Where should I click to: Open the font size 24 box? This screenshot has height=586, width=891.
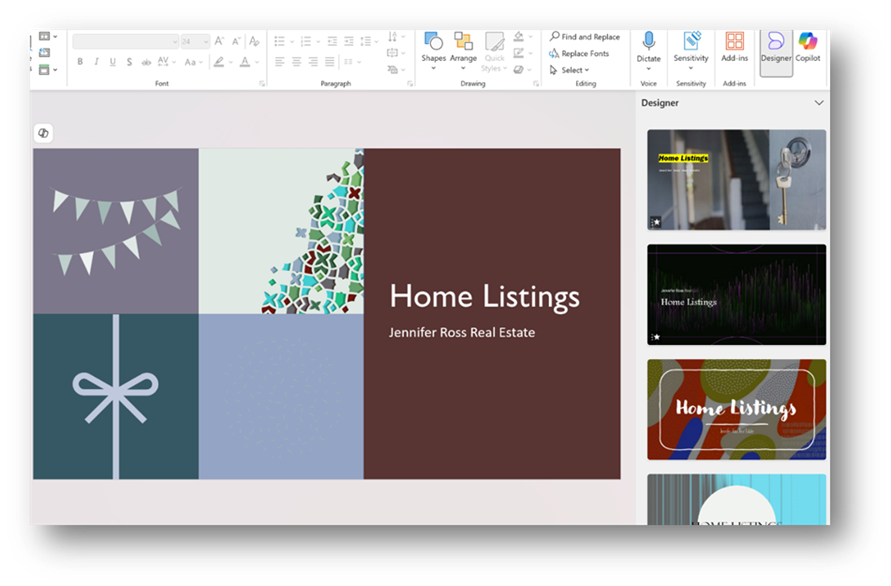[x=195, y=41]
